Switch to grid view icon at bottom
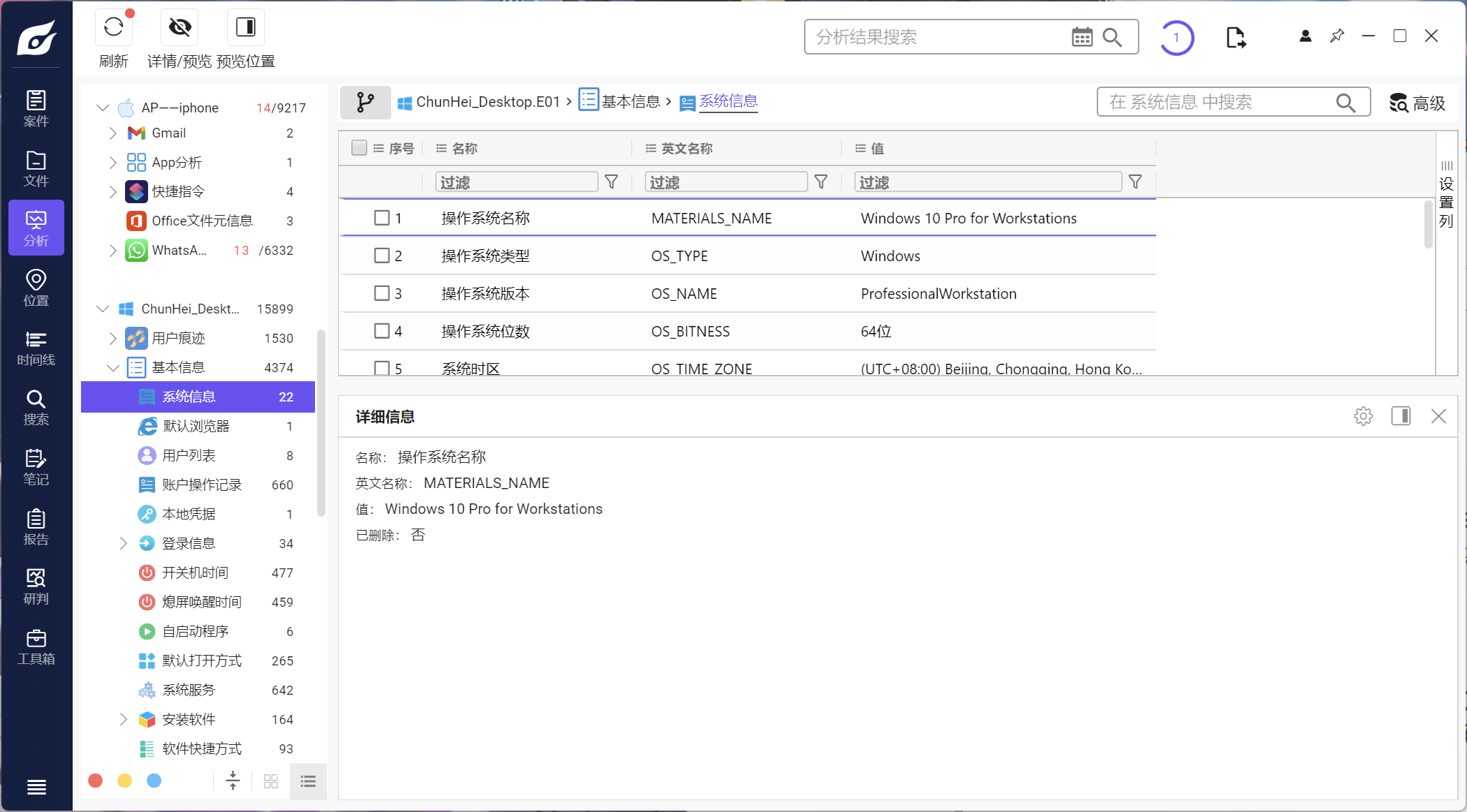The image size is (1467, 812). pos(271,781)
